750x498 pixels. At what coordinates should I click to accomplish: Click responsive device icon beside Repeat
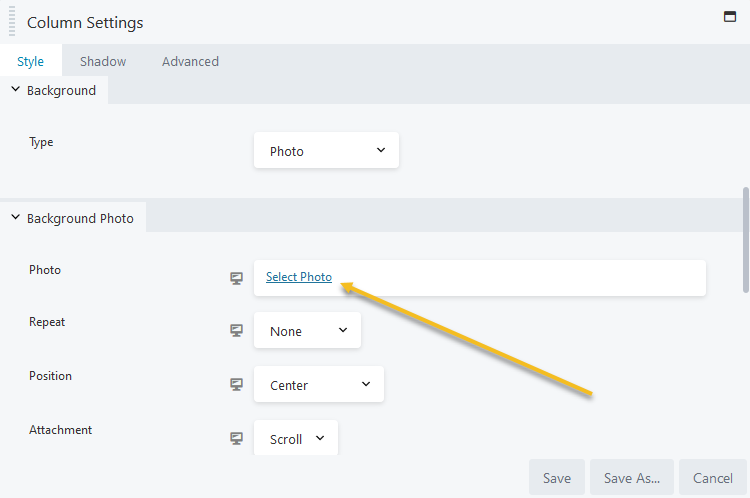[x=236, y=330]
